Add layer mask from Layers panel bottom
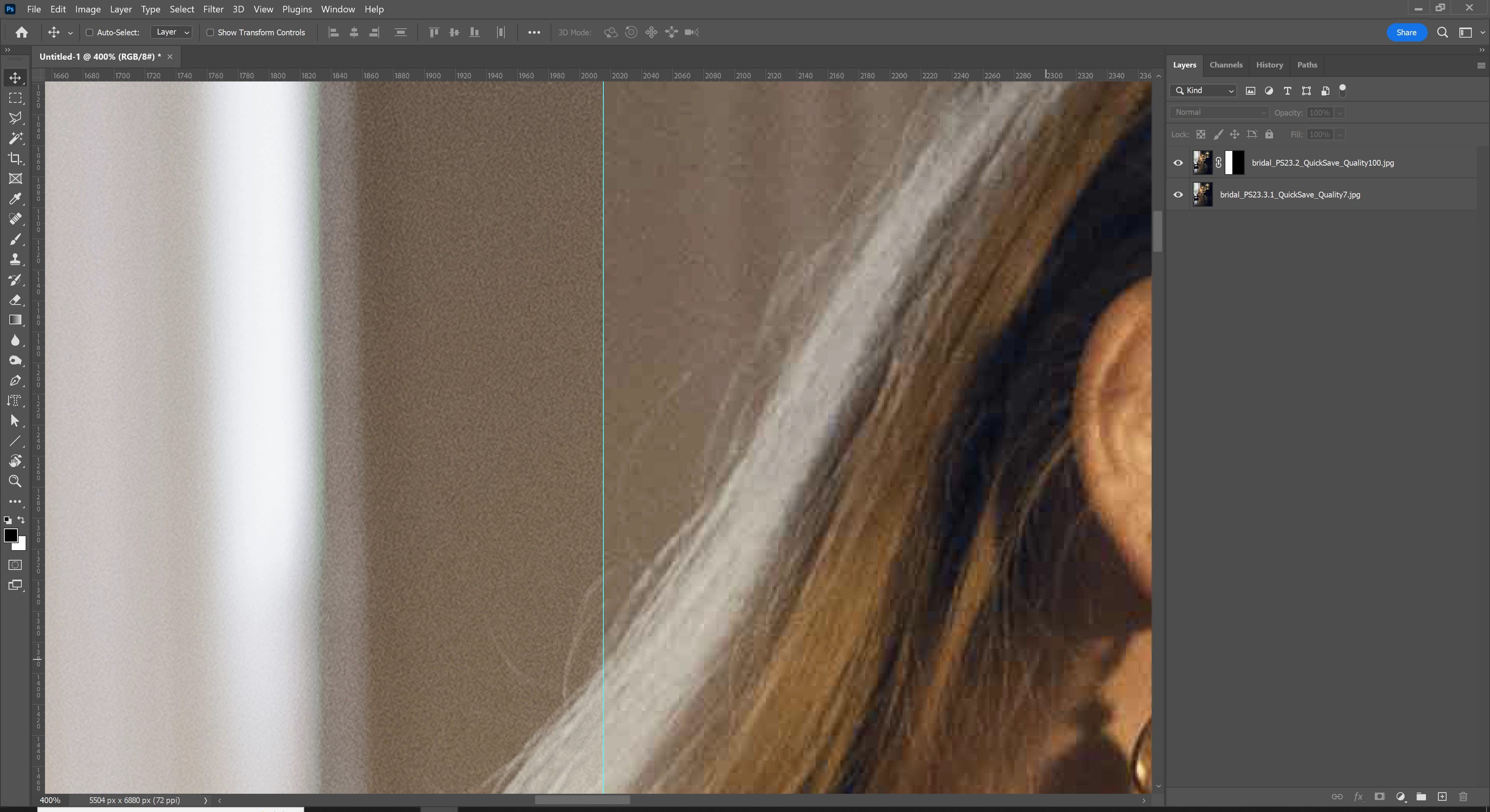 point(1379,796)
